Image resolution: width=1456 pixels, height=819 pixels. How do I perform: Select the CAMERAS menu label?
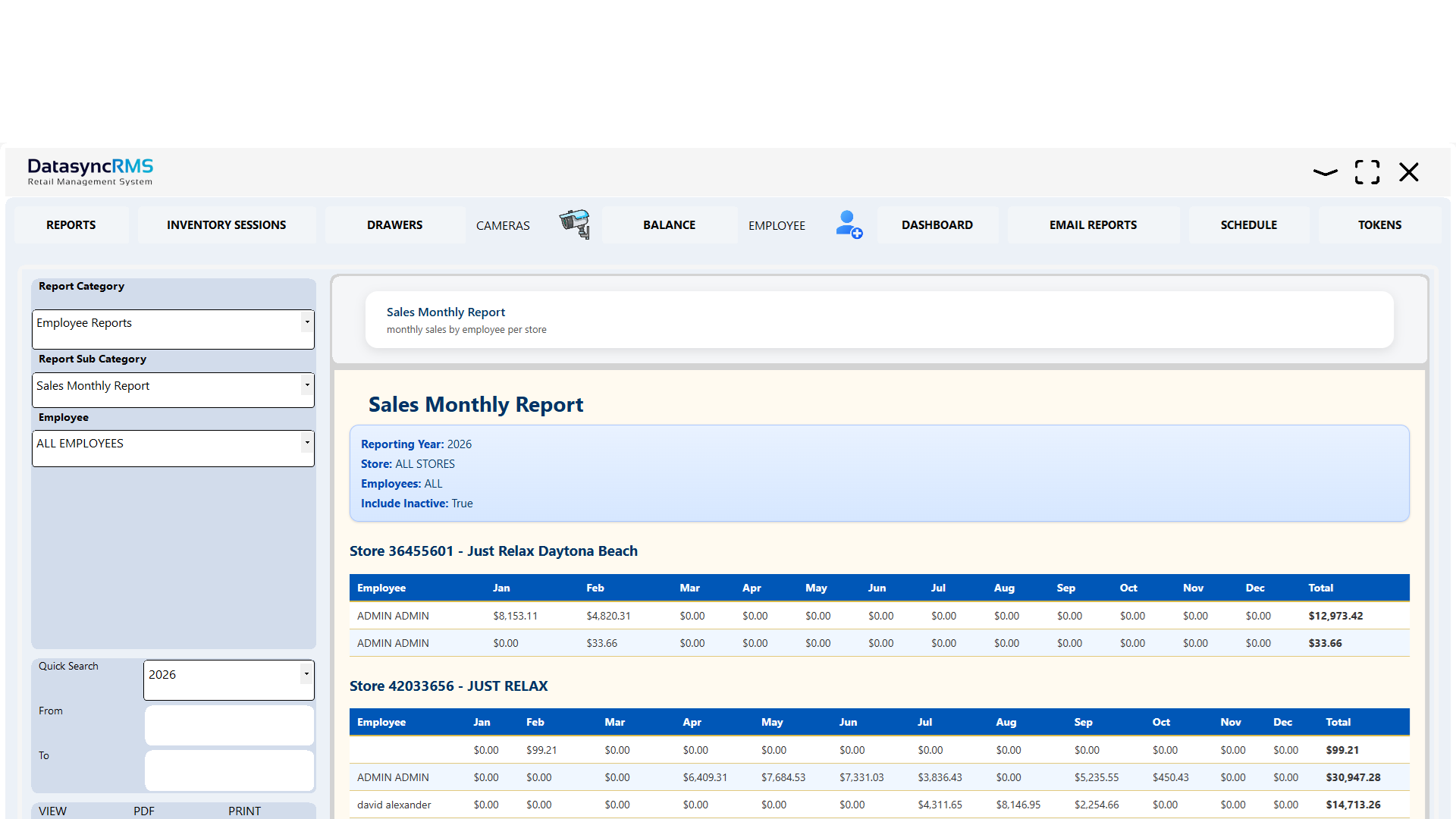[x=503, y=225]
